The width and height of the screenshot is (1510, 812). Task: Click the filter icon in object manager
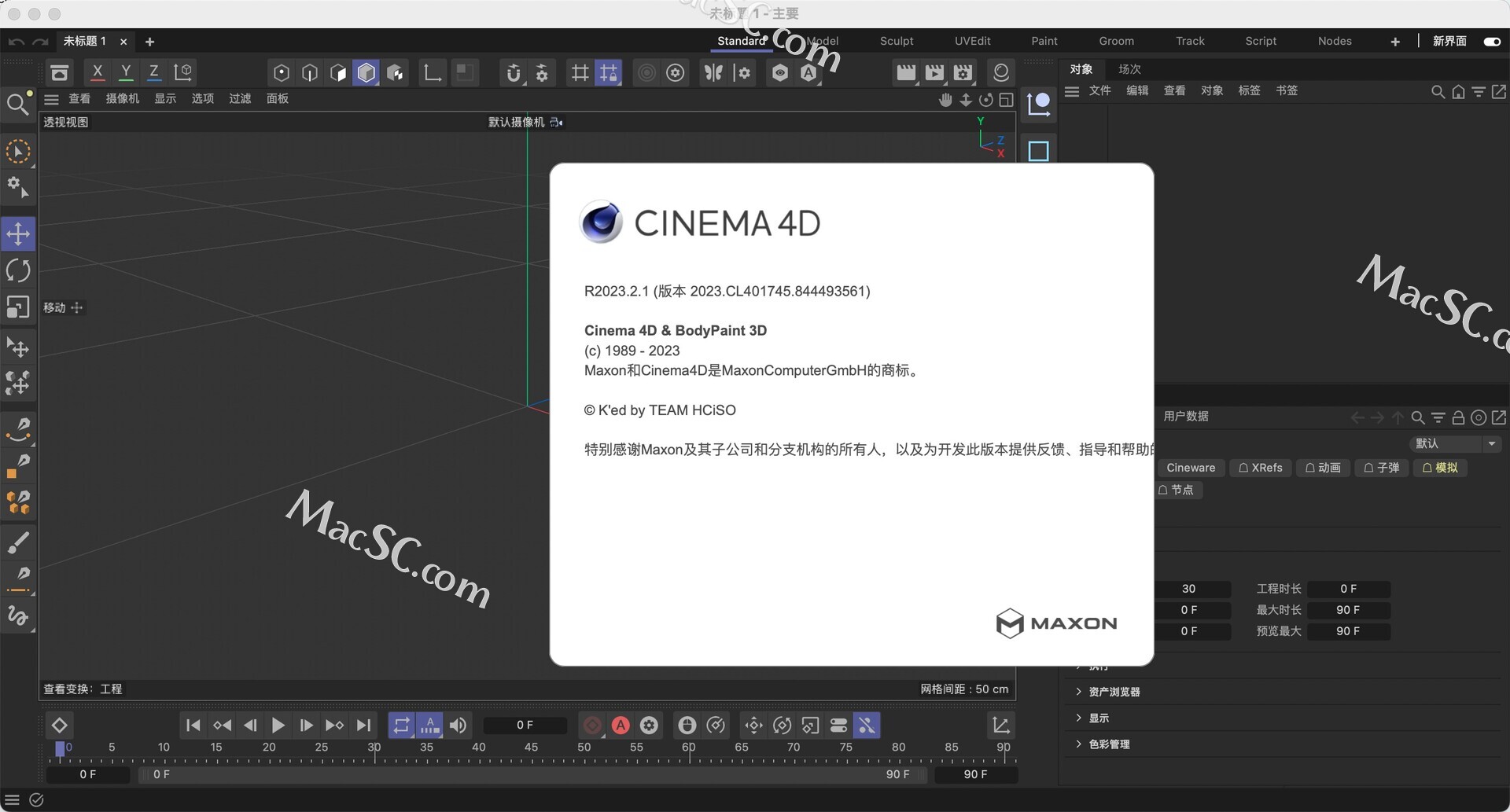pos(1479,92)
